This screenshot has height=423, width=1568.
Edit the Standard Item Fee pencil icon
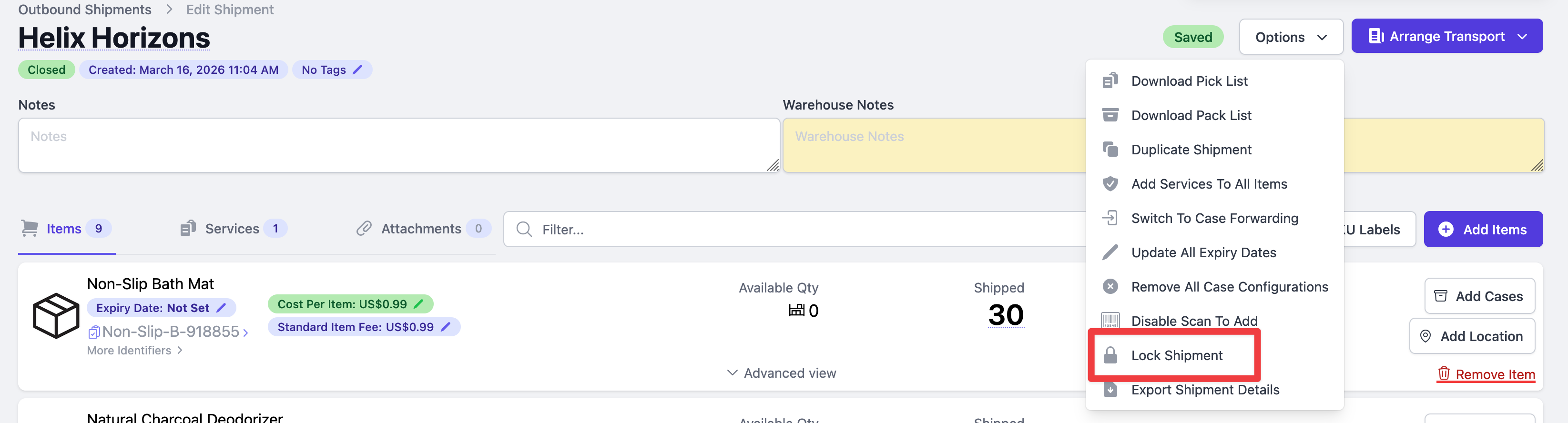click(x=446, y=327)
